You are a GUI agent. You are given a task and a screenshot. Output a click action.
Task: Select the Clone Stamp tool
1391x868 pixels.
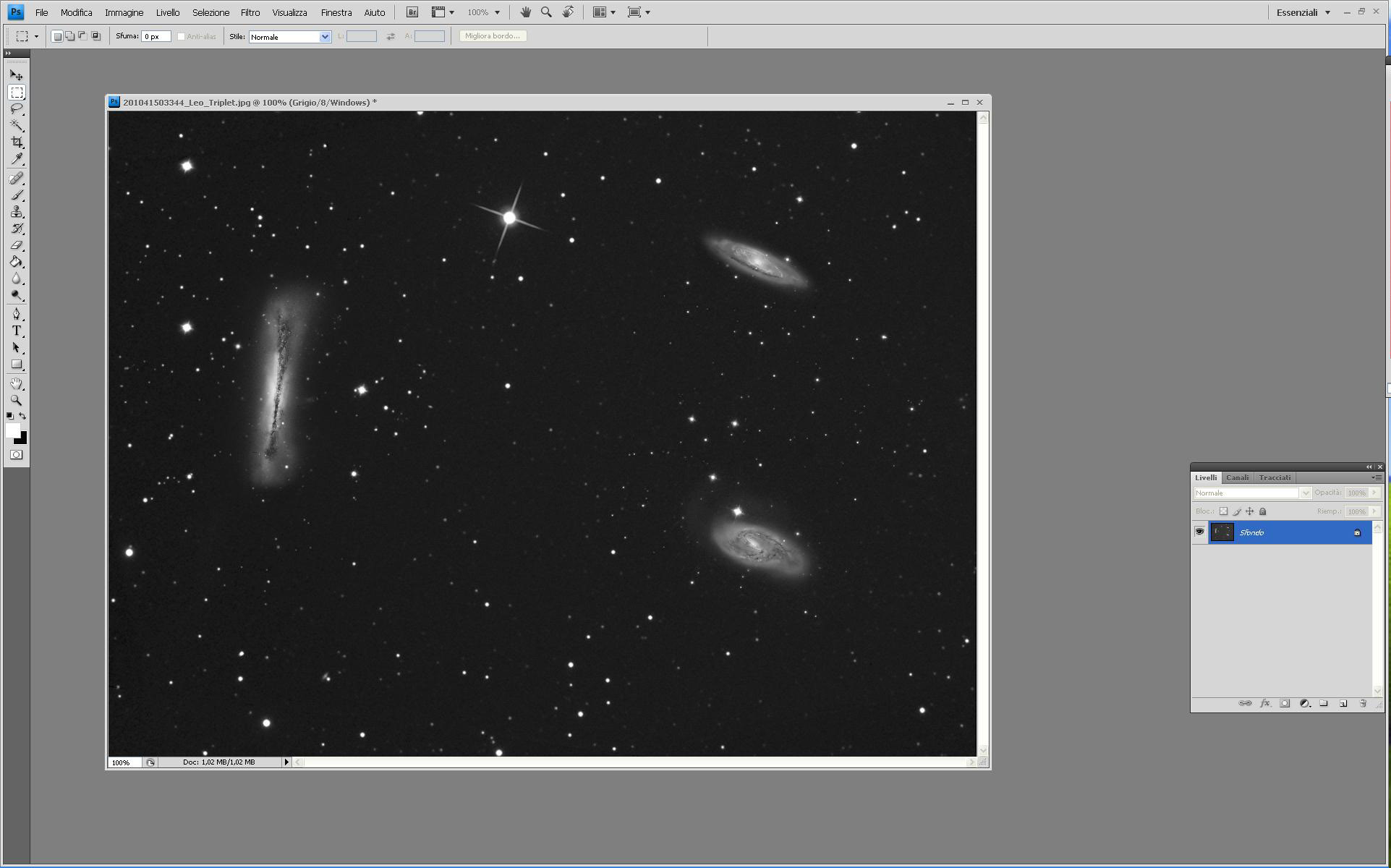[x=17, y=212]
